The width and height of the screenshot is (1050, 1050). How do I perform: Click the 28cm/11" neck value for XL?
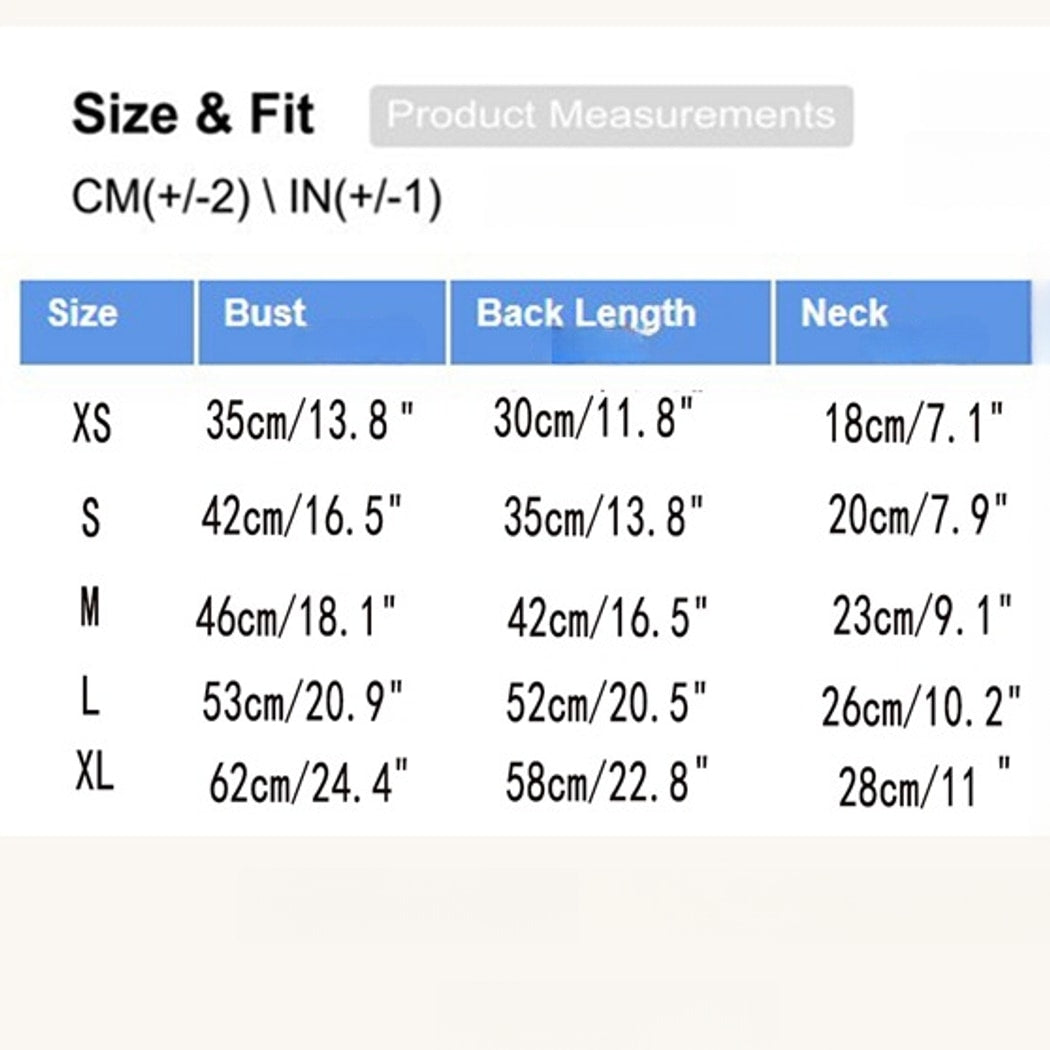tap(925, 785)
